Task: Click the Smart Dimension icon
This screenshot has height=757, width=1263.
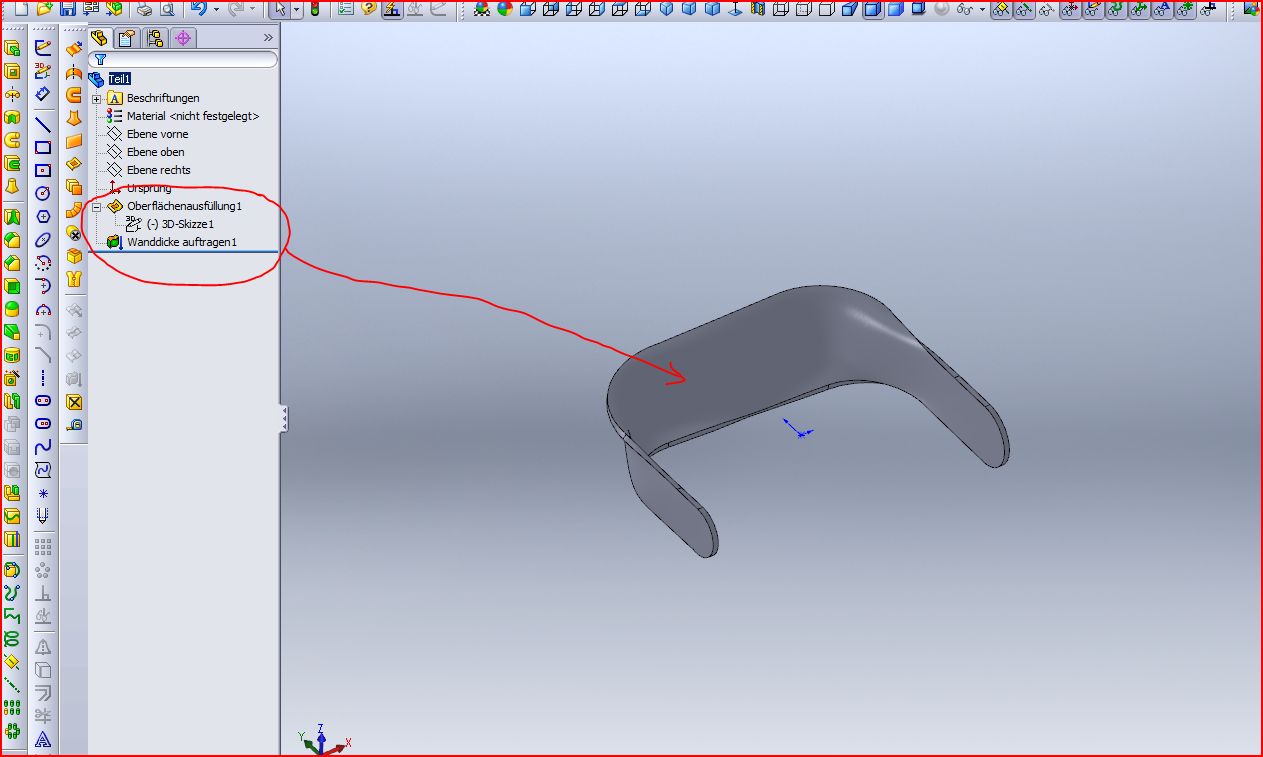Action: [43, 94]
